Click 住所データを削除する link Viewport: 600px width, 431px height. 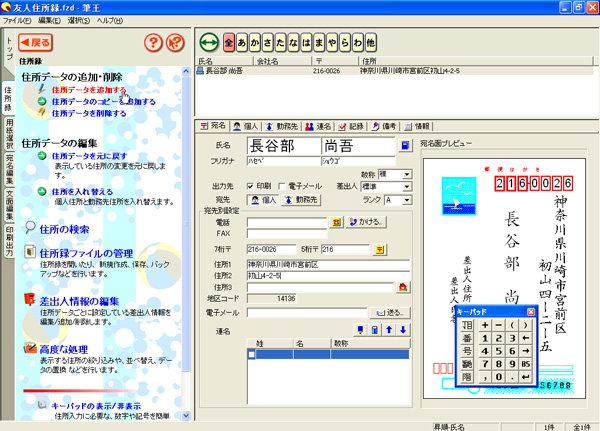88,115
